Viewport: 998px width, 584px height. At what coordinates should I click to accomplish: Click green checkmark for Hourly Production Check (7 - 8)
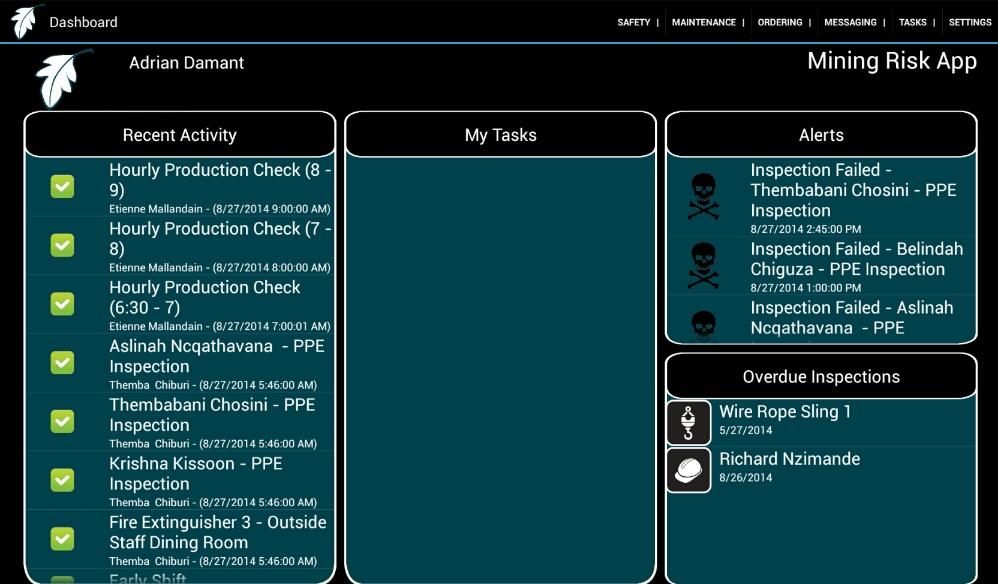click(x=62, y=246)
